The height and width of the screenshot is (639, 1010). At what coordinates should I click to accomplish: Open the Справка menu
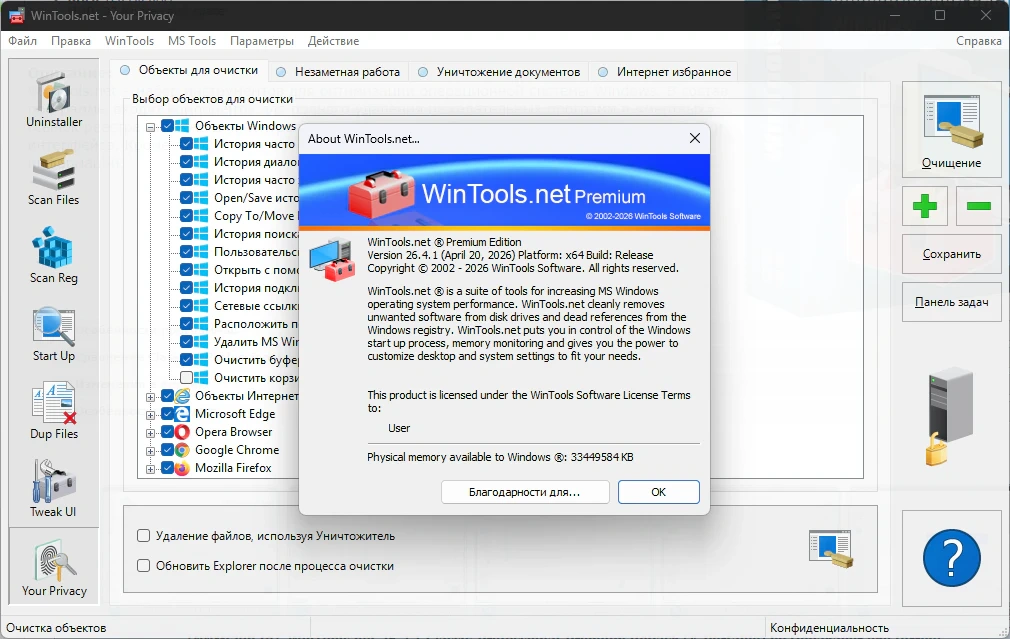pyautogui.click(x=978, y=41)
